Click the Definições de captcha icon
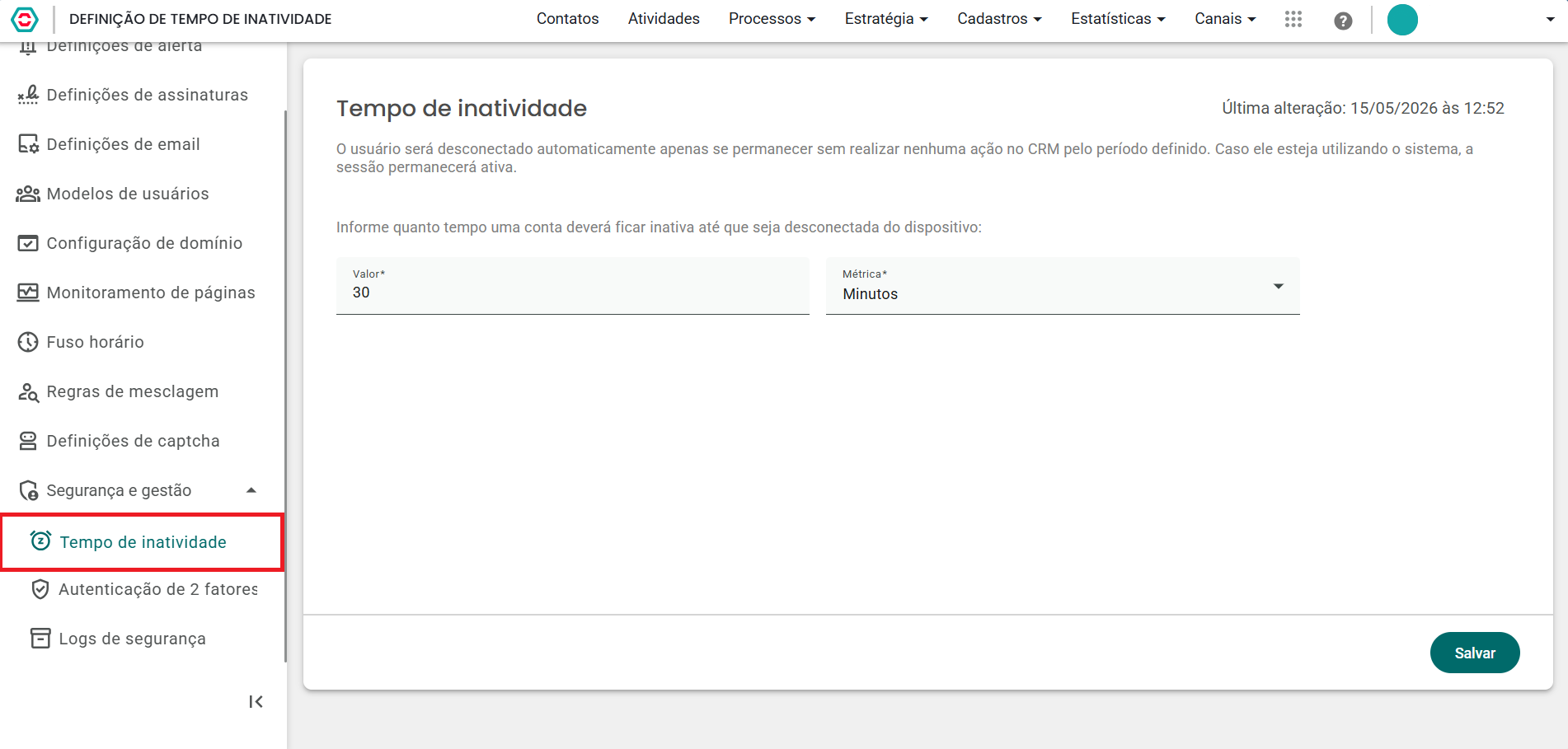Screen dimensions: 1568x749 point(28,441)
